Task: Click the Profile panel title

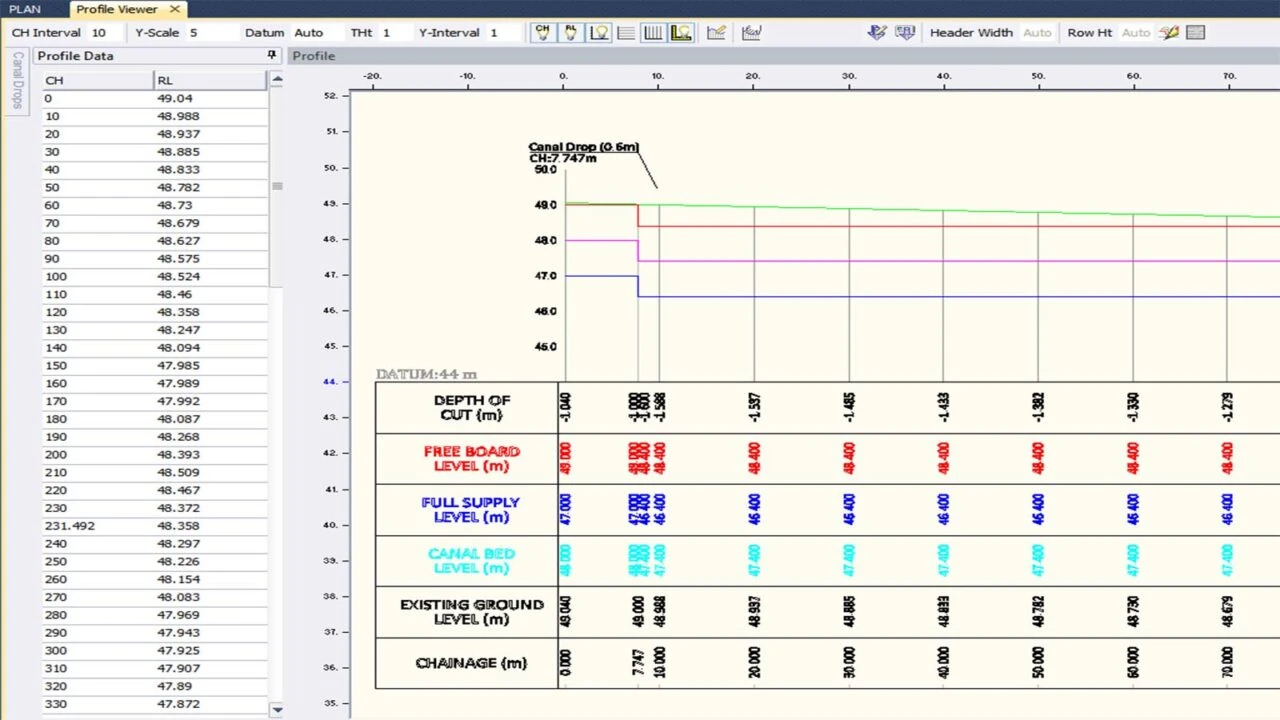Action: (314, 56)
